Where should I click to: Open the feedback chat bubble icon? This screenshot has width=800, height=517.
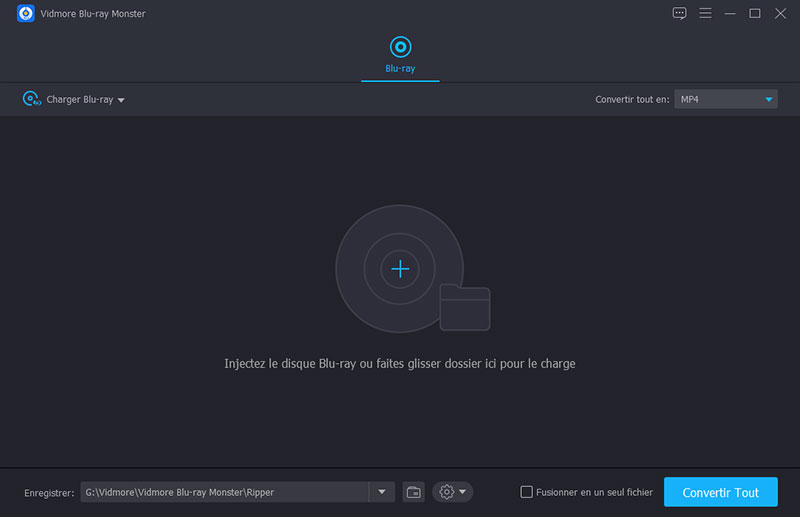(x=680, y=13)
